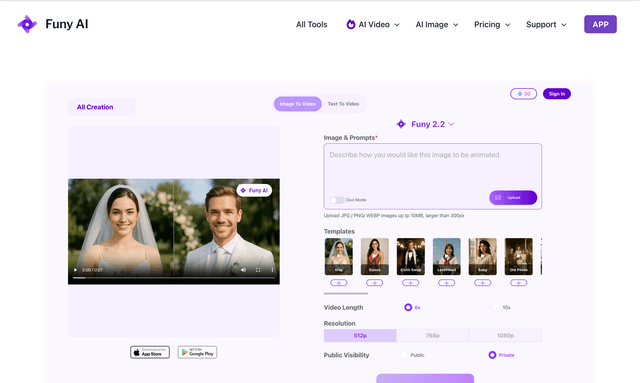Click the demo video progress bar

coord(174,278)
